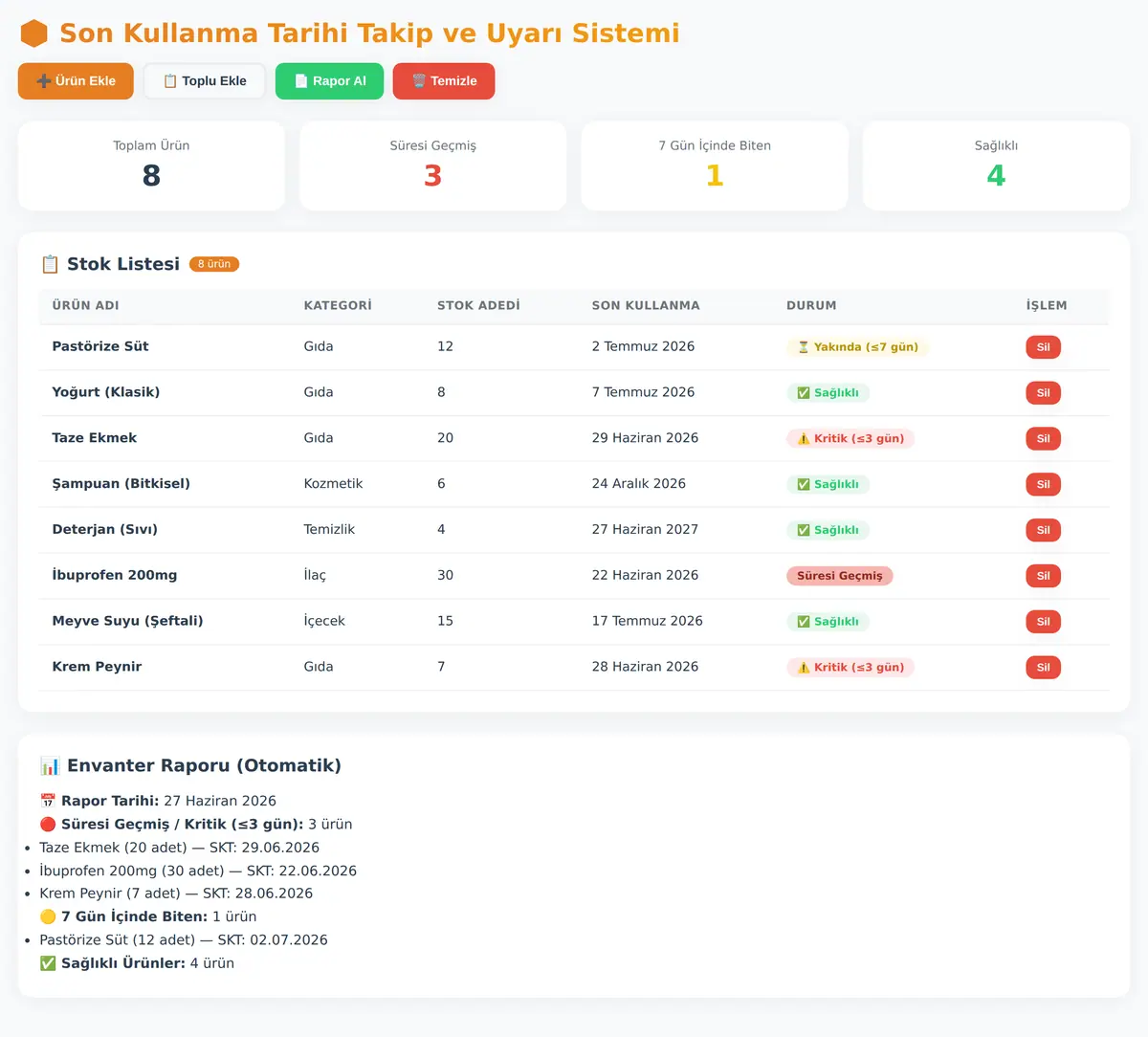Image resolution: width=1148 pixels, height=1037 pixels.
Task: Click the date '24 Aralık 2026'
Action: [639, 484]
